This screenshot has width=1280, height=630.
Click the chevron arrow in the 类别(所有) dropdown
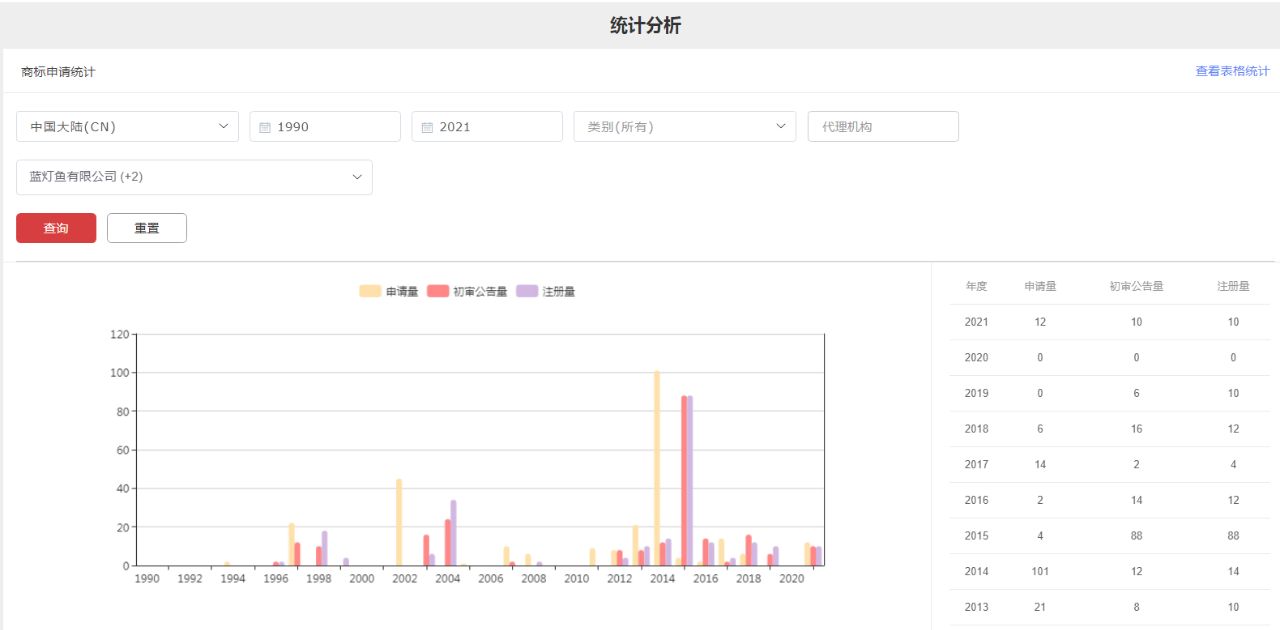click(x=781, y=127)
